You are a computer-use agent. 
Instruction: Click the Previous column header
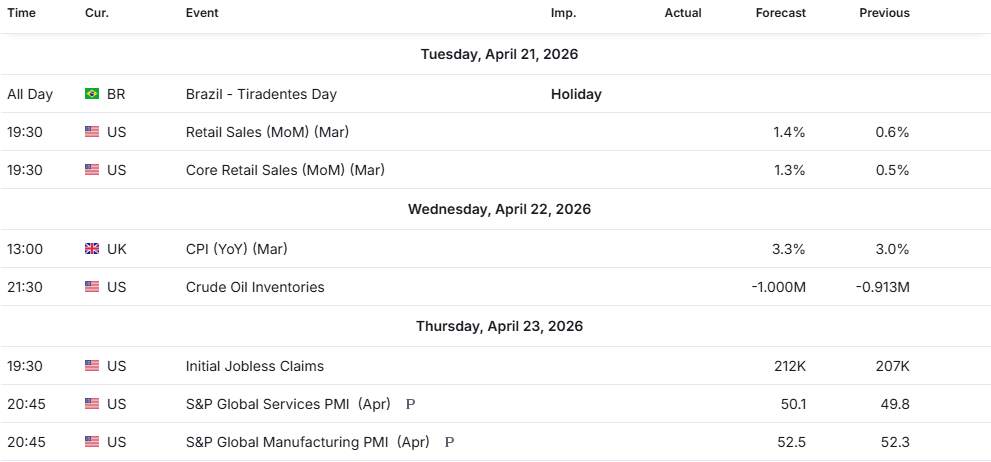coord(884,13)
